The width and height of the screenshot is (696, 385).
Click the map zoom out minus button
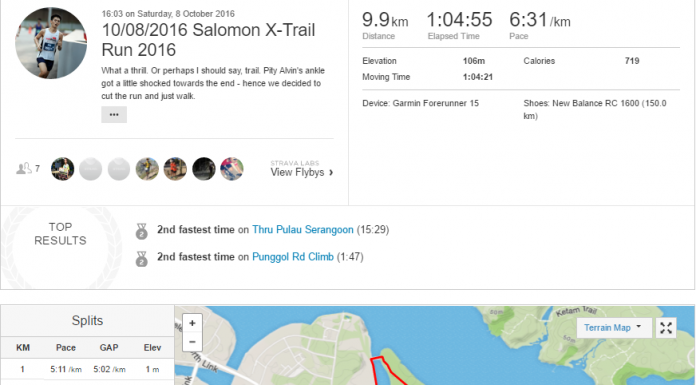point(192,342)
